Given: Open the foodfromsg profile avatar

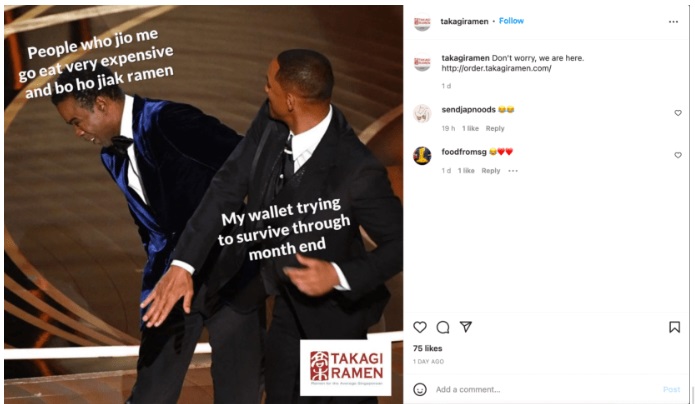Looking at the screenshot, I should pos(422,156).
